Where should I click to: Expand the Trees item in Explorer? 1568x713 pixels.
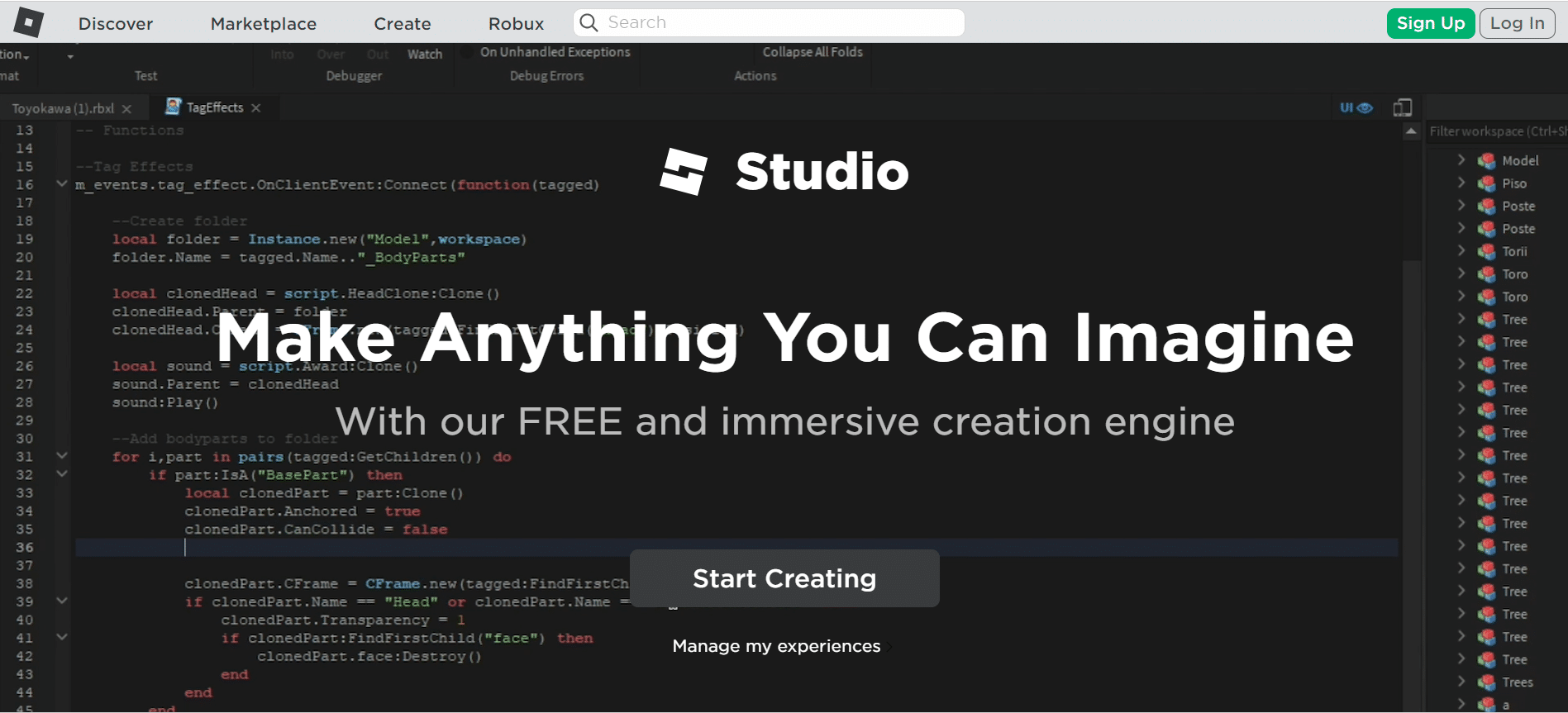[1461, 682]
